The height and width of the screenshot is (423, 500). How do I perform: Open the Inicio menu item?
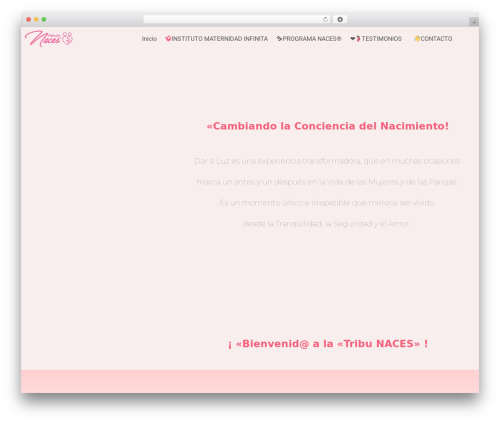click(x=149, y=39)
